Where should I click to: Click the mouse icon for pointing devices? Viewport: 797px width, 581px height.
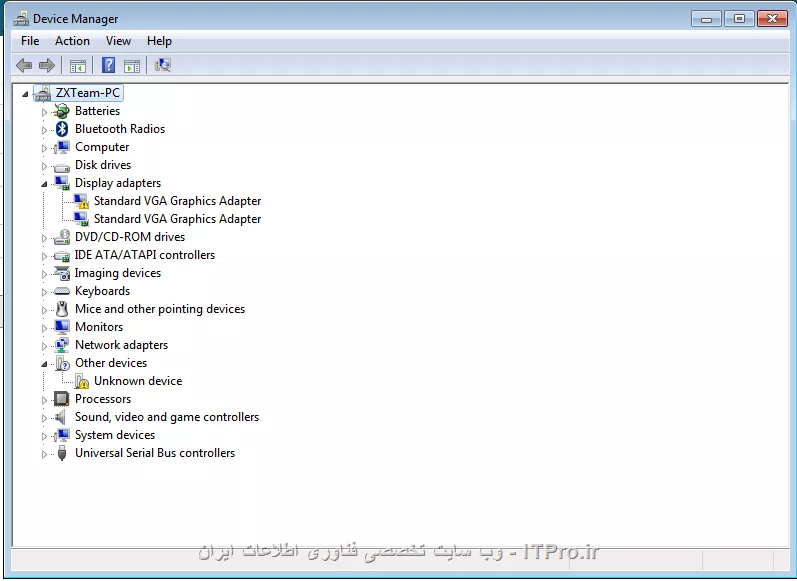click(x=62, y=309)
